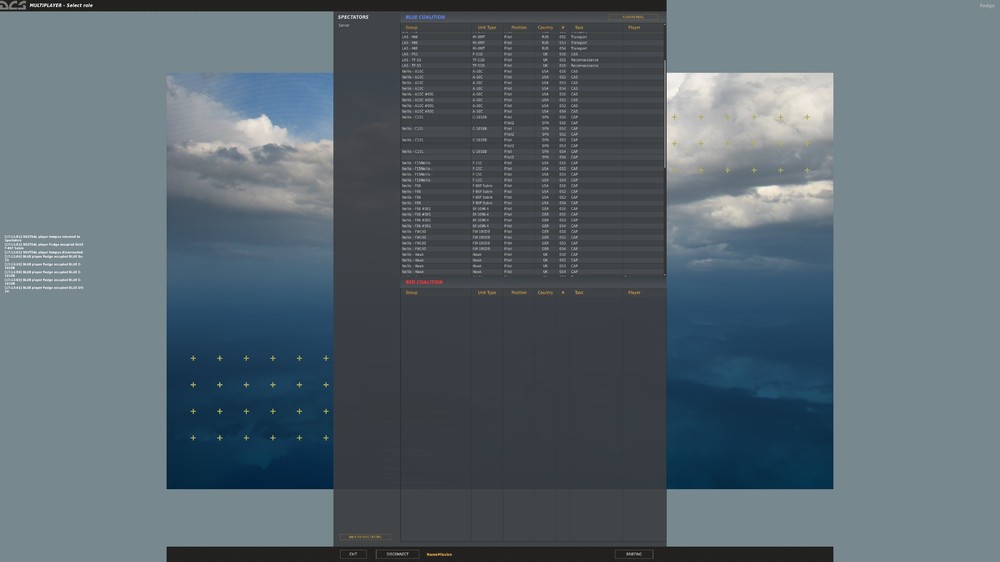1000x562 pixels.
Task: Click the DCS logo in title bar
Action: (x=13, y=5)
